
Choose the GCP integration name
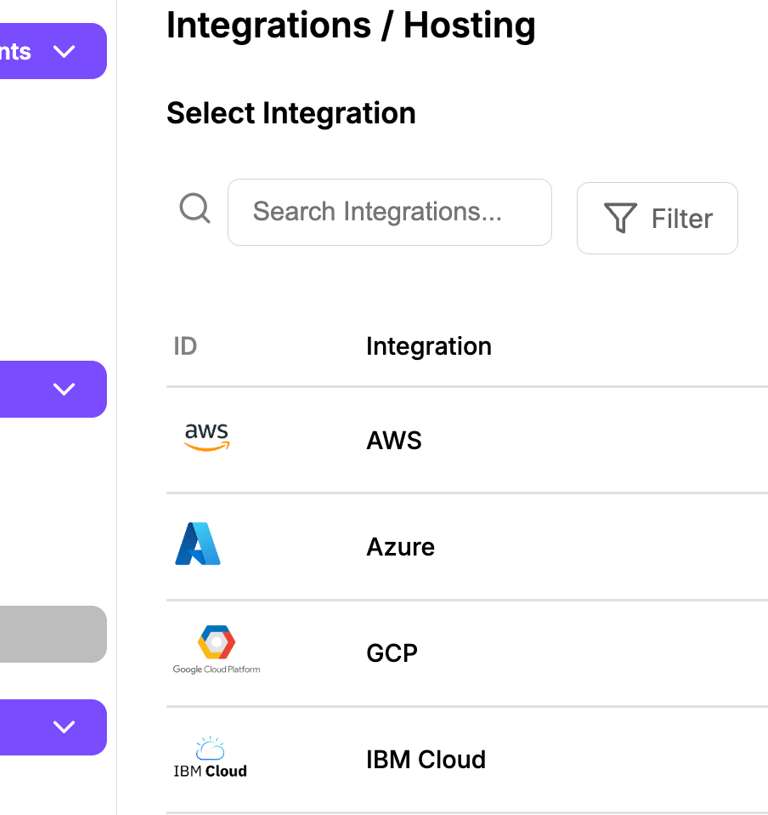392,653
